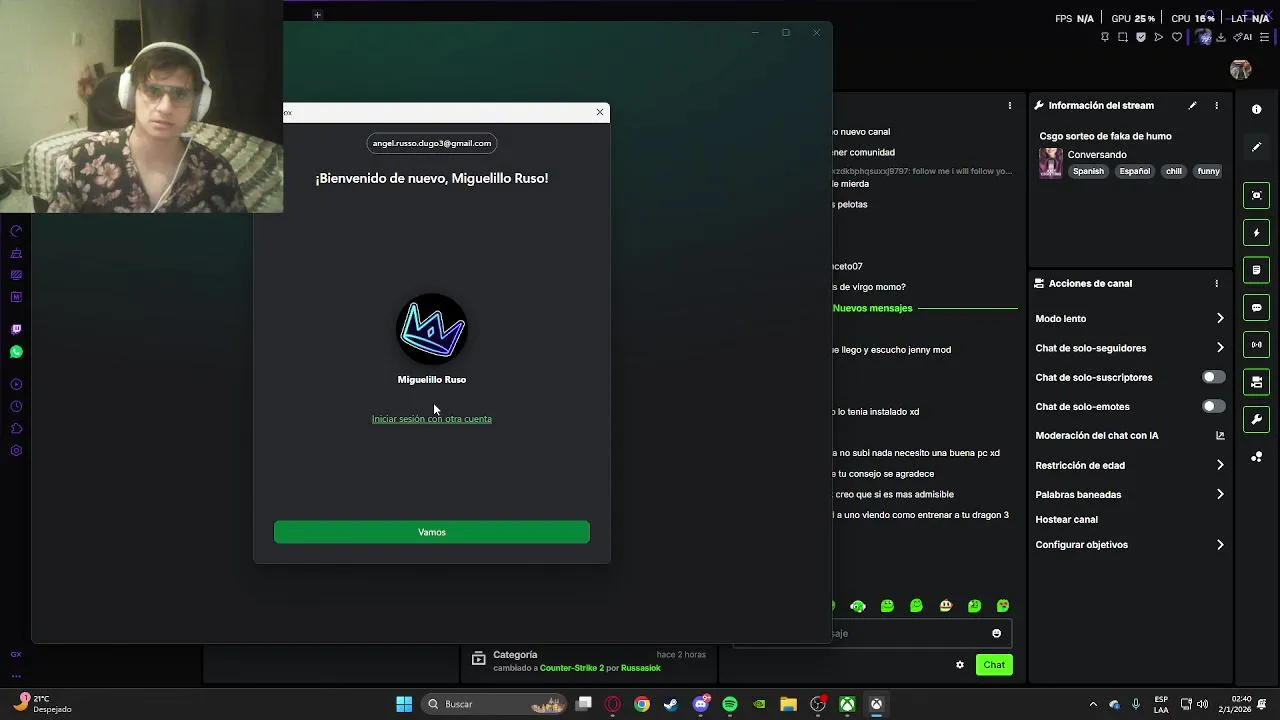This screenshot has width=1280, height=720.
Task: Click the green Vamos button
Action: [x=432, y=532]
